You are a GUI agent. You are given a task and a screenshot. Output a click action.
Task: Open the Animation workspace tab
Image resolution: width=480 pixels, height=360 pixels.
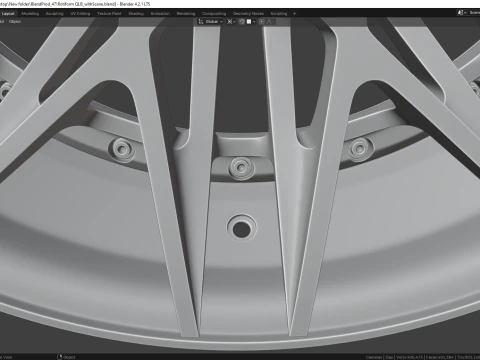pos(160,14)
